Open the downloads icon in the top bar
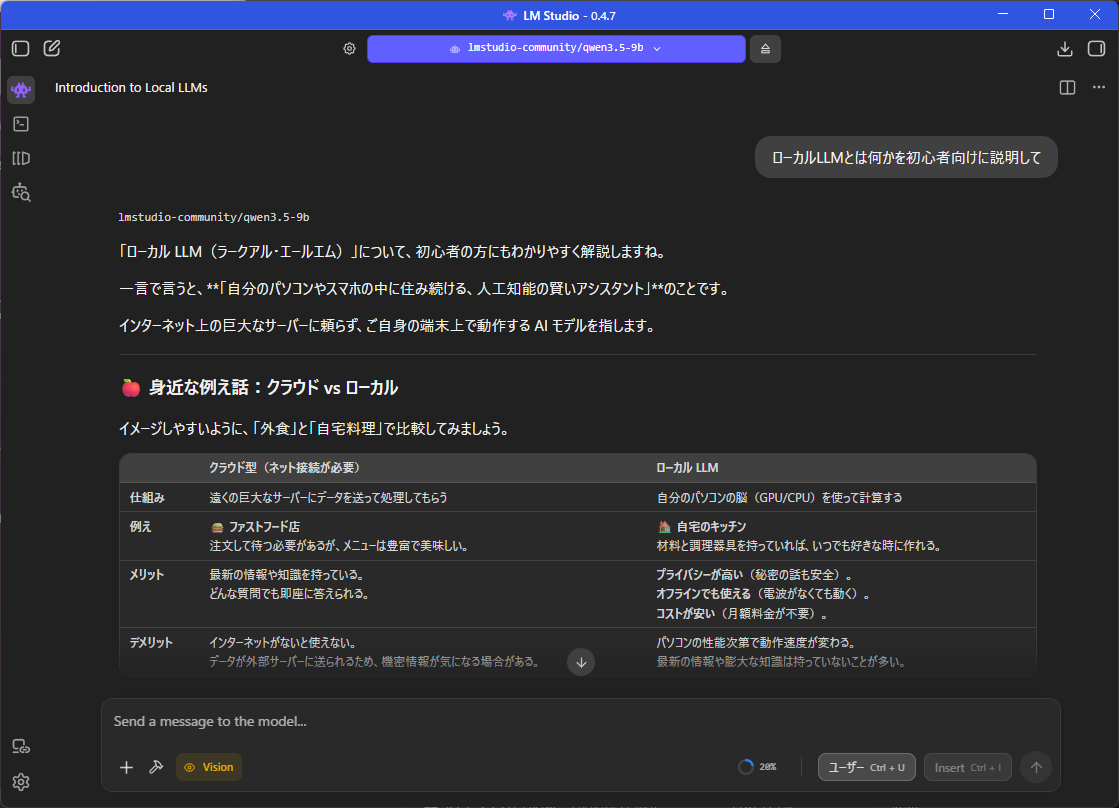 click(1064, 49)
